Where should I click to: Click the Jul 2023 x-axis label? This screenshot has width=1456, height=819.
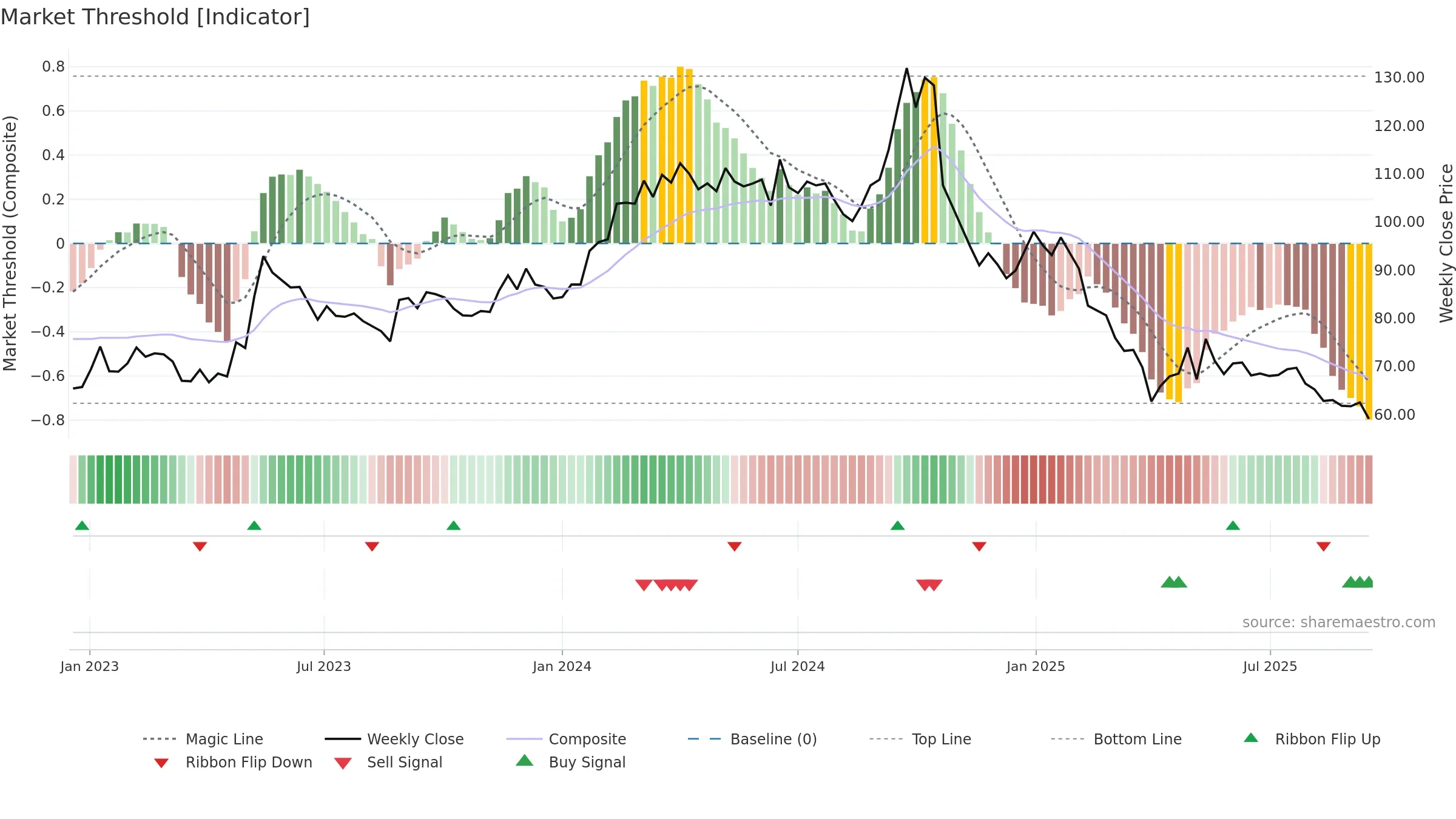tap(324, 666)
